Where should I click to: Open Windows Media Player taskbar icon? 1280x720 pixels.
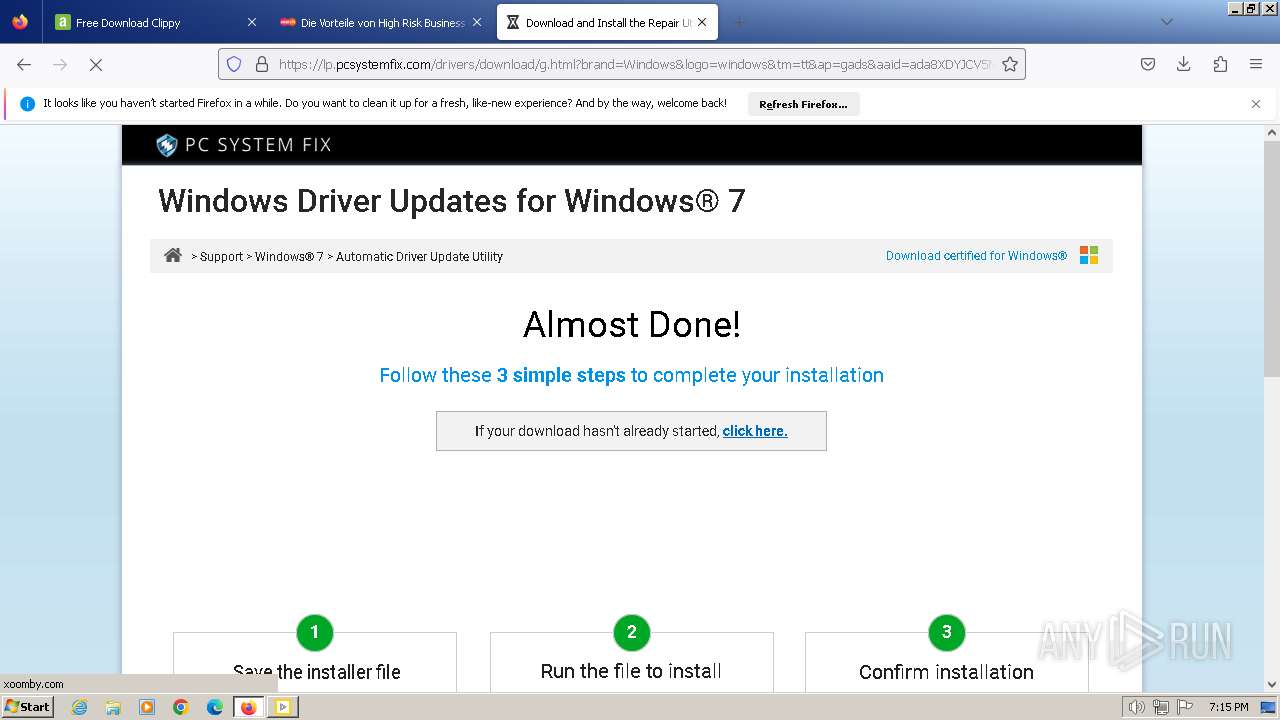pyautogui.click(x=147, y=707)
